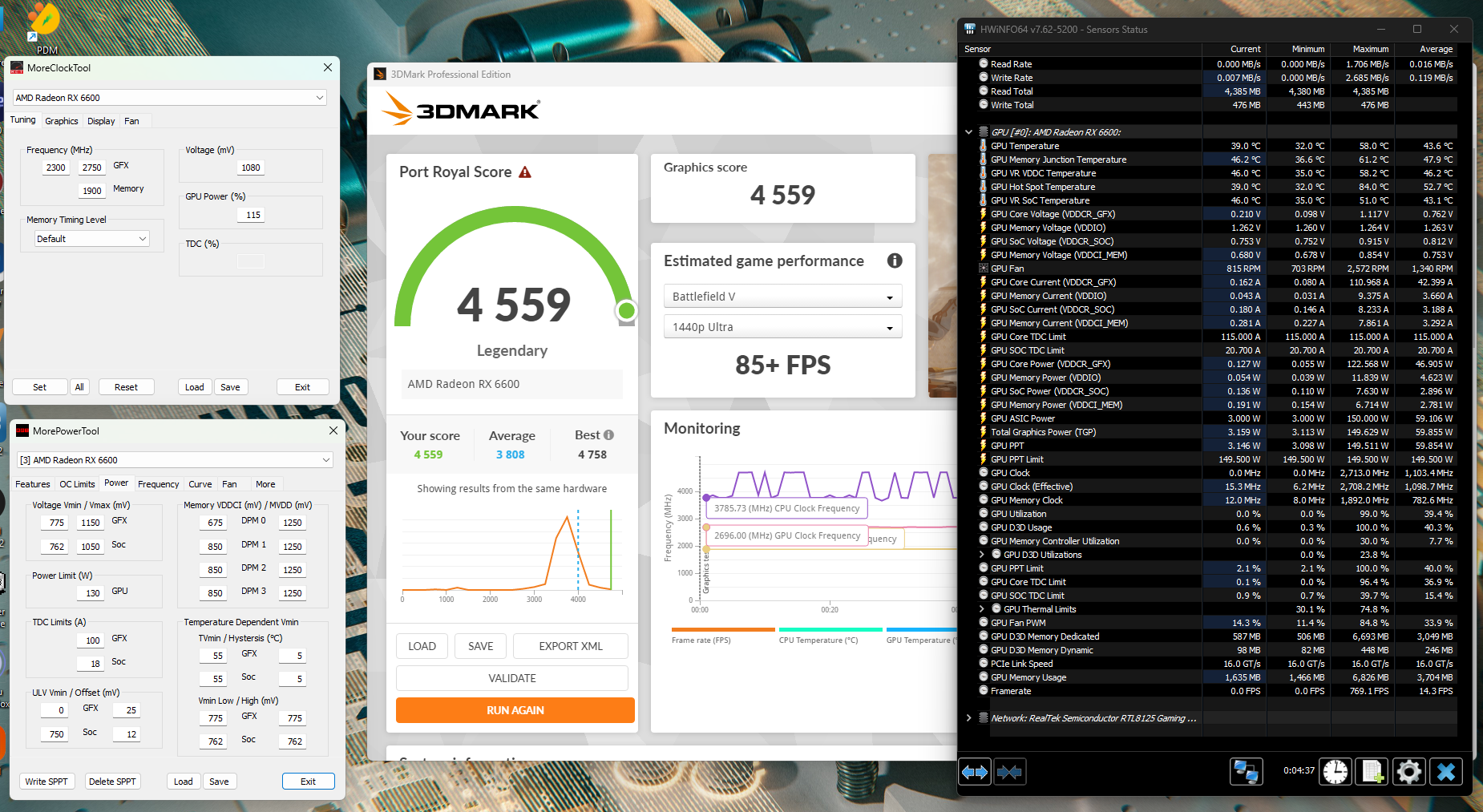This screenshot has height=812, width=1483.
Task: Click the HWiNFO clock reset timer icon
Action: (x=1336, y=772)
